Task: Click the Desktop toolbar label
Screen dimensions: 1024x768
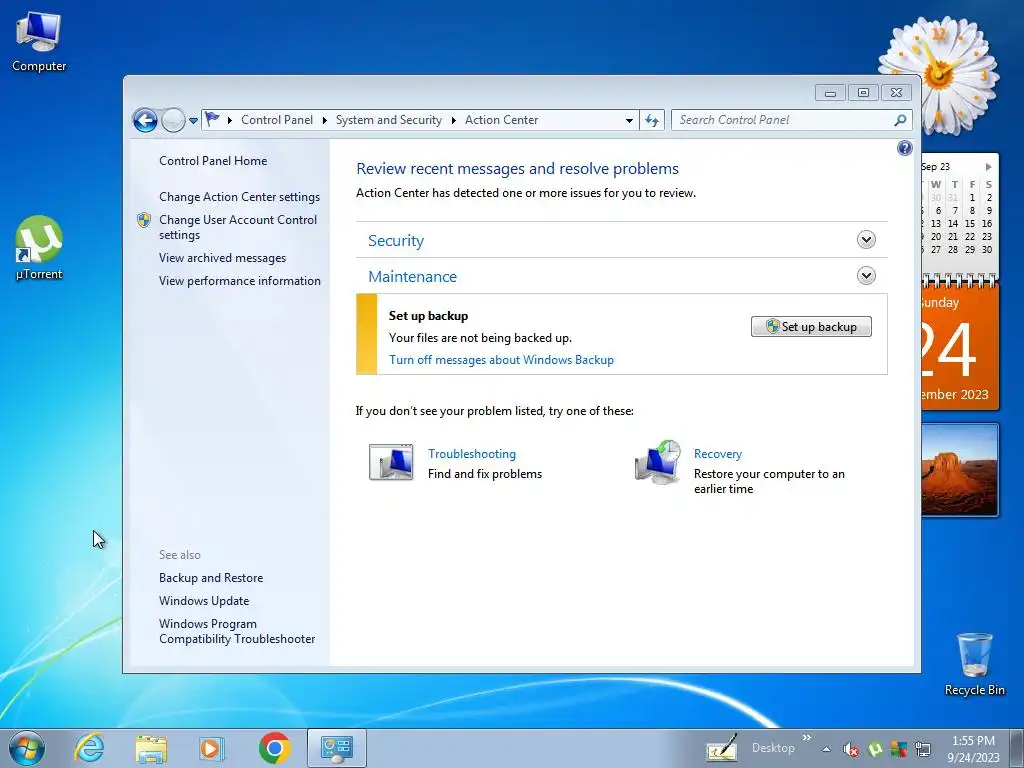Action: tap(773, 748)
